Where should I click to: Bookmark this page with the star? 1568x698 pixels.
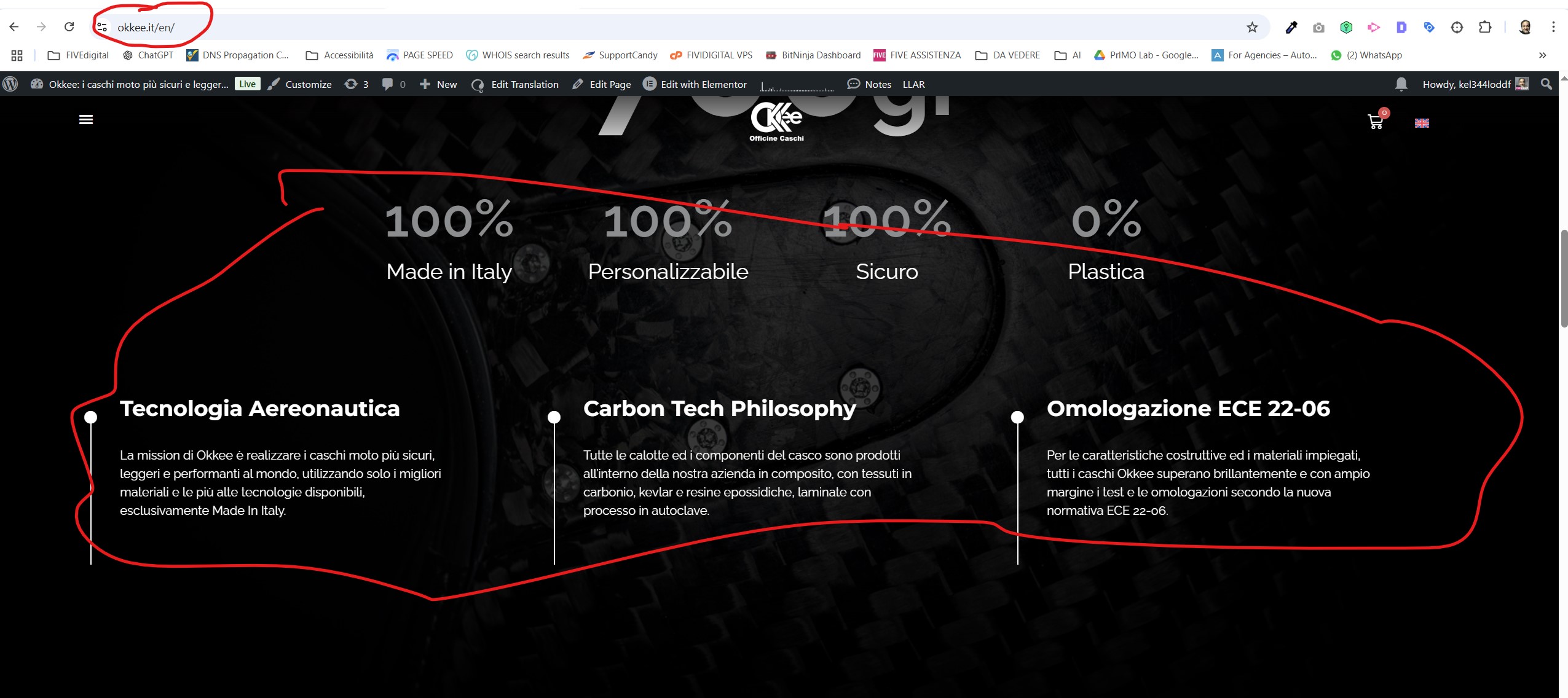tap(1252, 27)
